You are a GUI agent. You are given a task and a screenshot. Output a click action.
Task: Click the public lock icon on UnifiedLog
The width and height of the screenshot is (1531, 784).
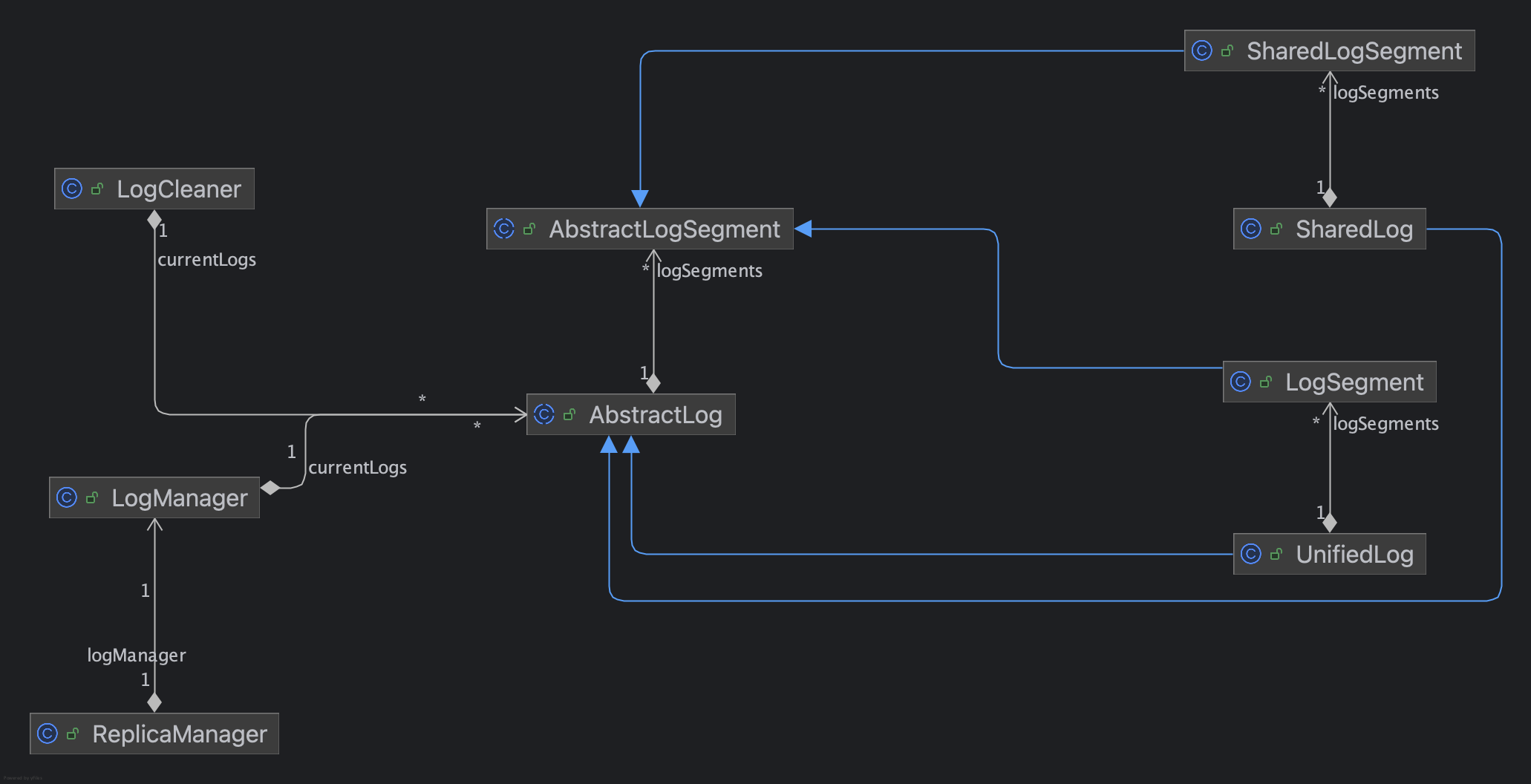1276,554
